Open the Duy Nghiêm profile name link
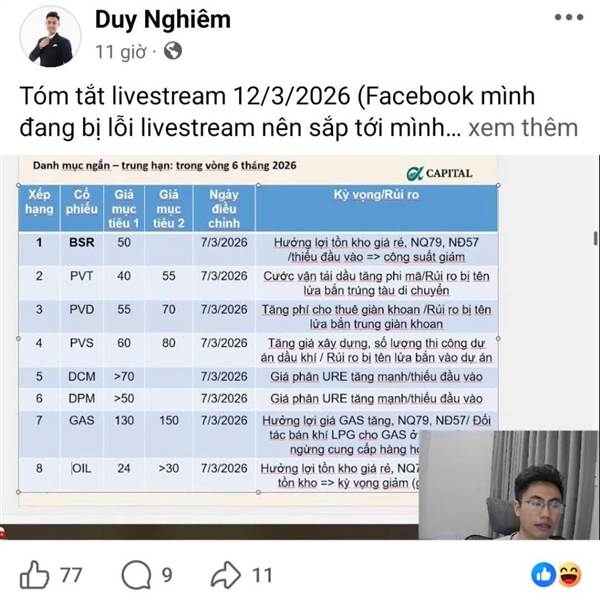Image resolution: width=600 pixels, height=600 pixels. [x=163, y=19]
